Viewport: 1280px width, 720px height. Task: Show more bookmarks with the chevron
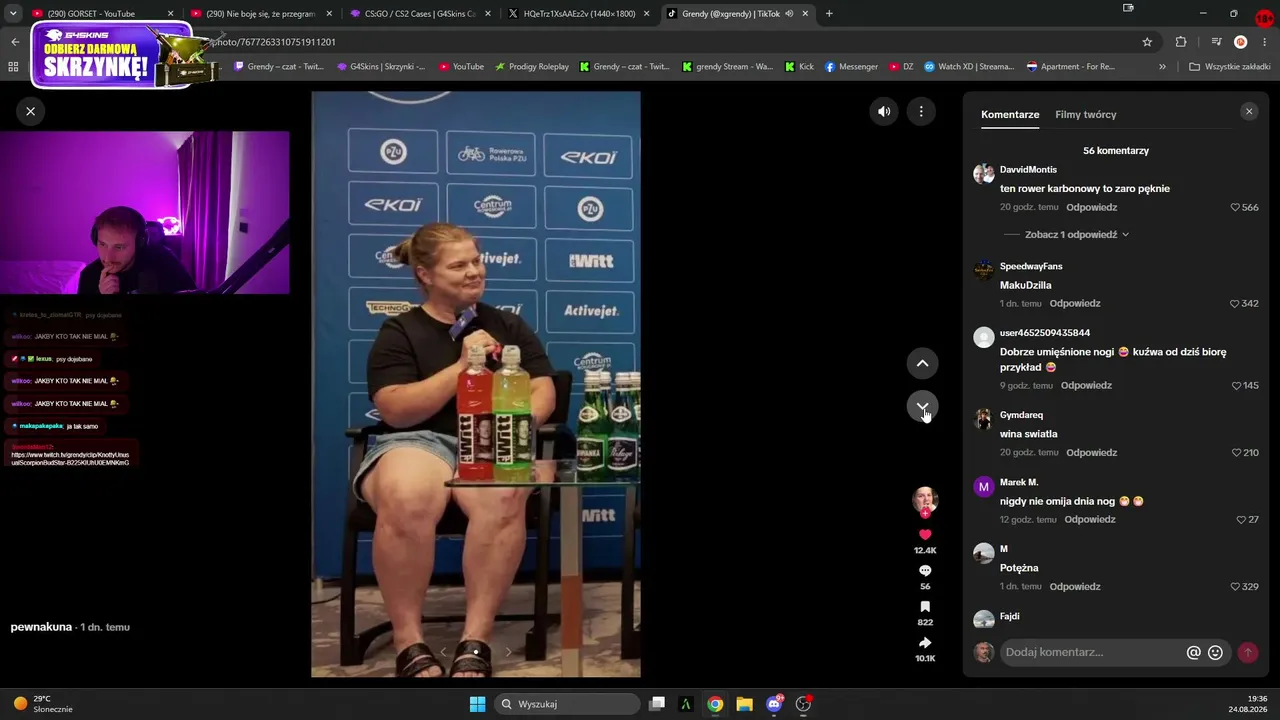pos(1162,67)
